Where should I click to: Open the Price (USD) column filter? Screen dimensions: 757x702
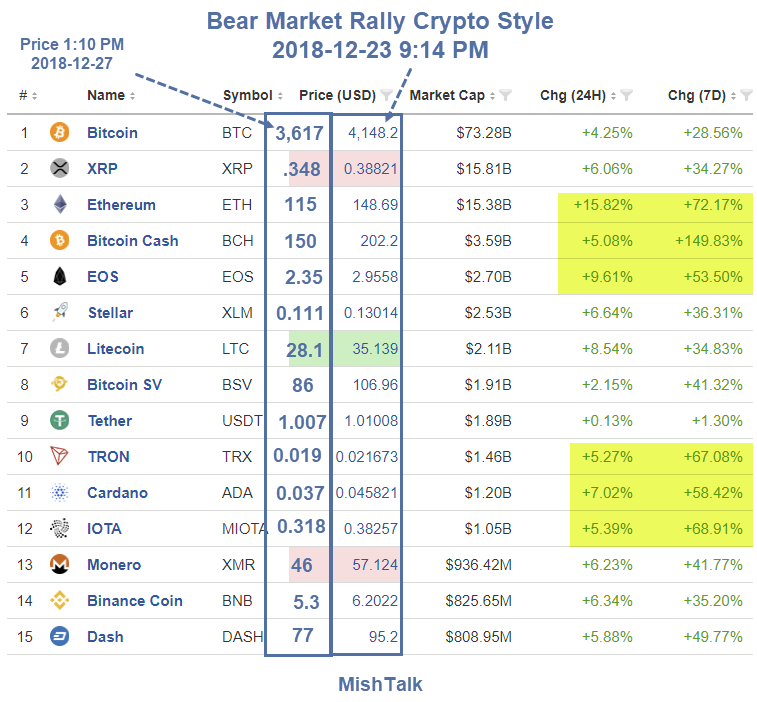click(387, 96)
